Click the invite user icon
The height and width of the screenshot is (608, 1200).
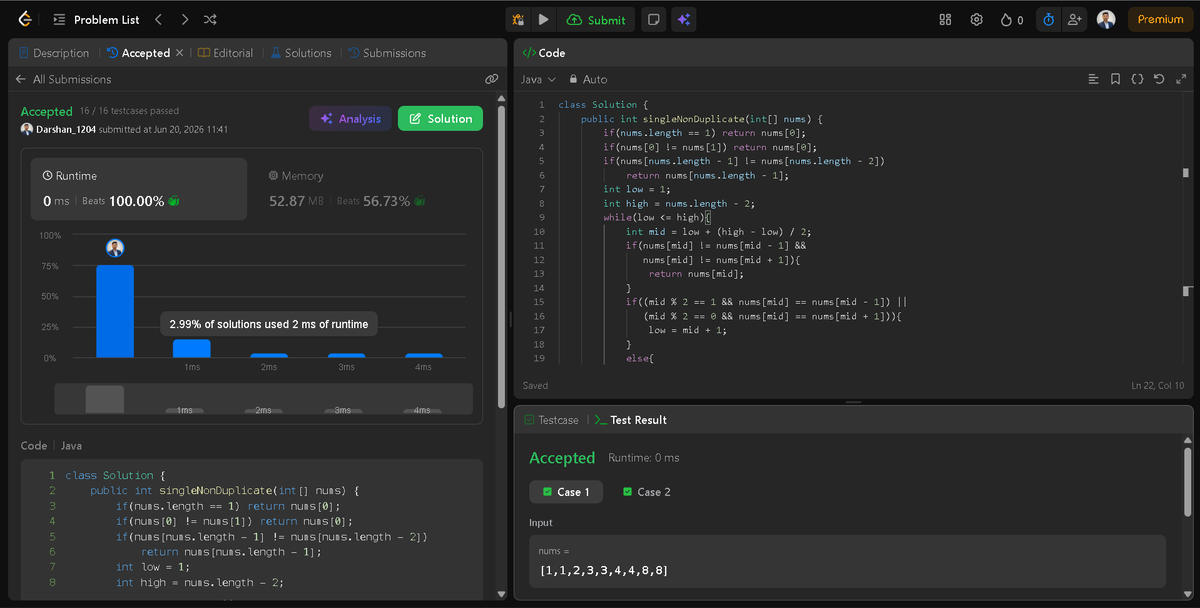point(1075,19)
